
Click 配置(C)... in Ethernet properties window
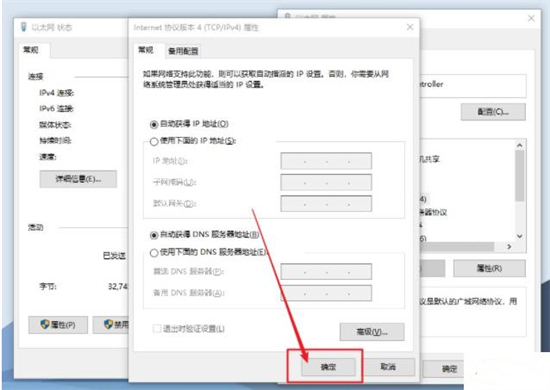(x=493, y=112)
